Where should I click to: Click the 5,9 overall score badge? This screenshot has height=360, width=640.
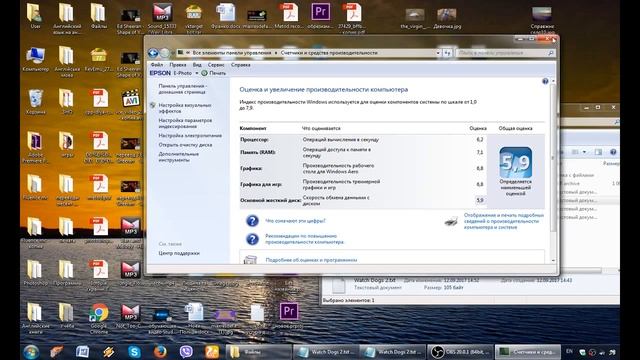pos(516,162)
